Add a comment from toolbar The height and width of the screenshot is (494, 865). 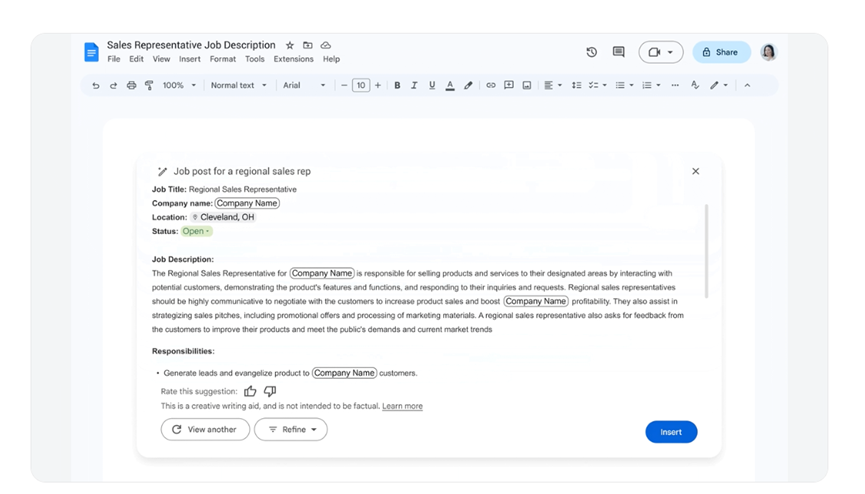509,86
